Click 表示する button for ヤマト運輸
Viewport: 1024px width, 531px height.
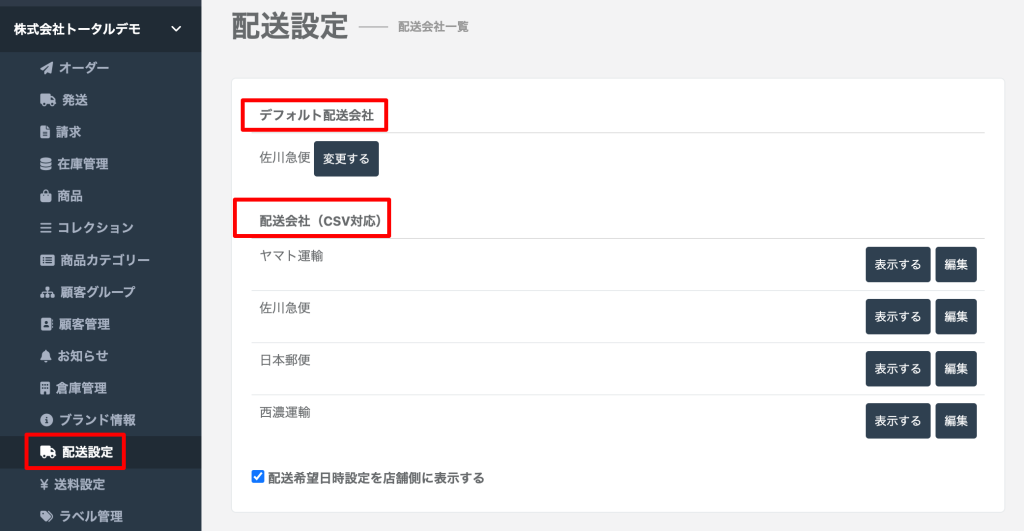click(898, 265)
